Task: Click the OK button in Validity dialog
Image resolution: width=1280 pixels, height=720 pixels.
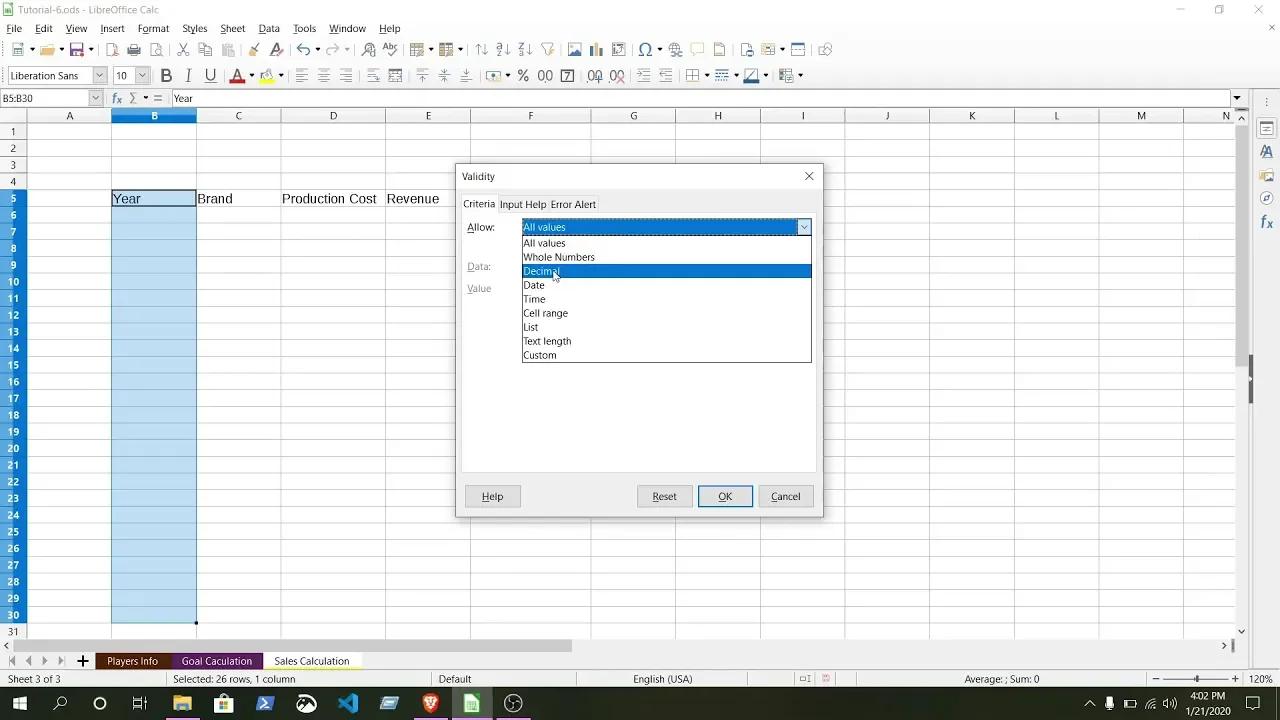Action: click(725, 496)
